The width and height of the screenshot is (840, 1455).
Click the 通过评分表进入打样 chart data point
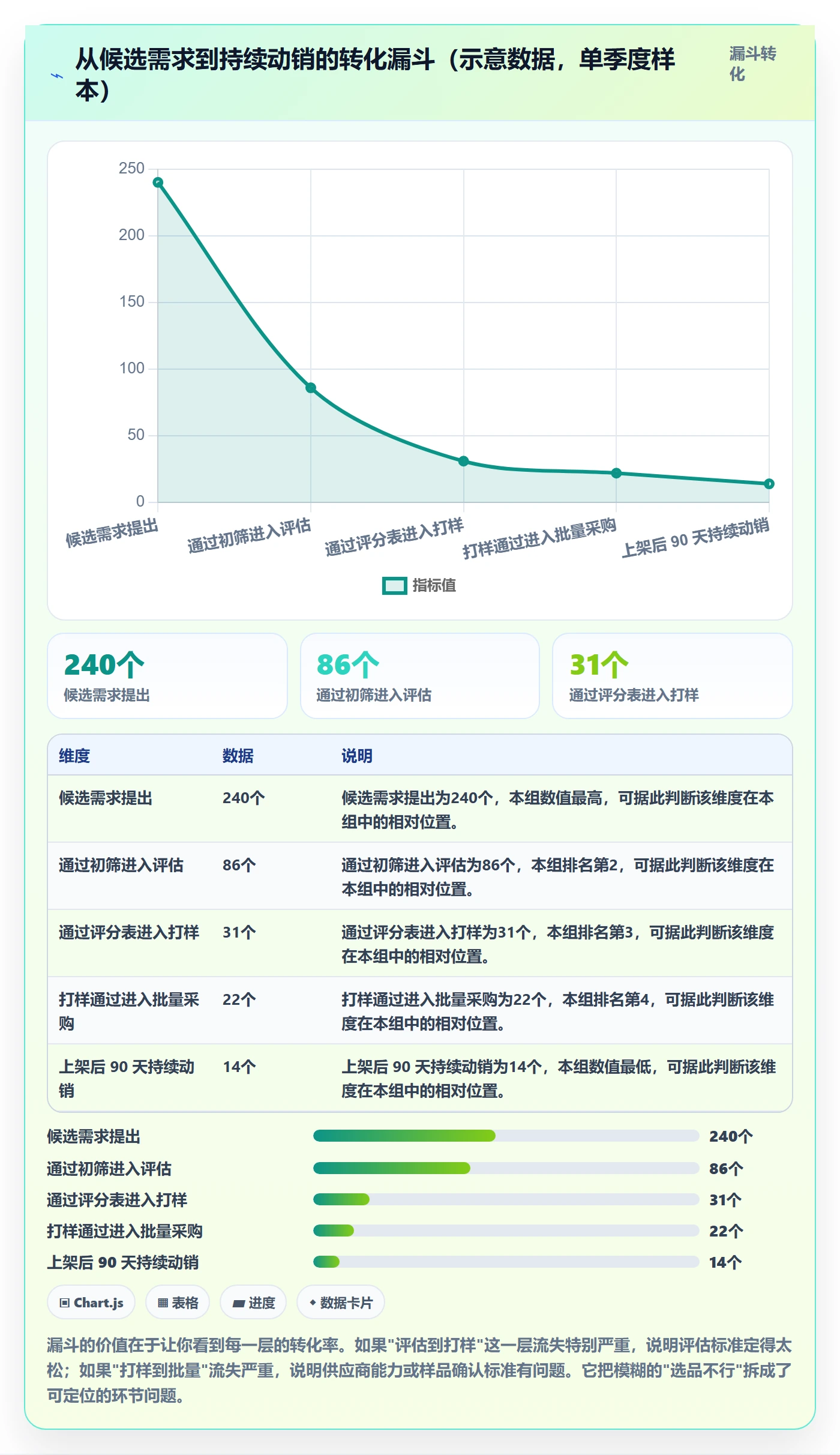point(464,461)
